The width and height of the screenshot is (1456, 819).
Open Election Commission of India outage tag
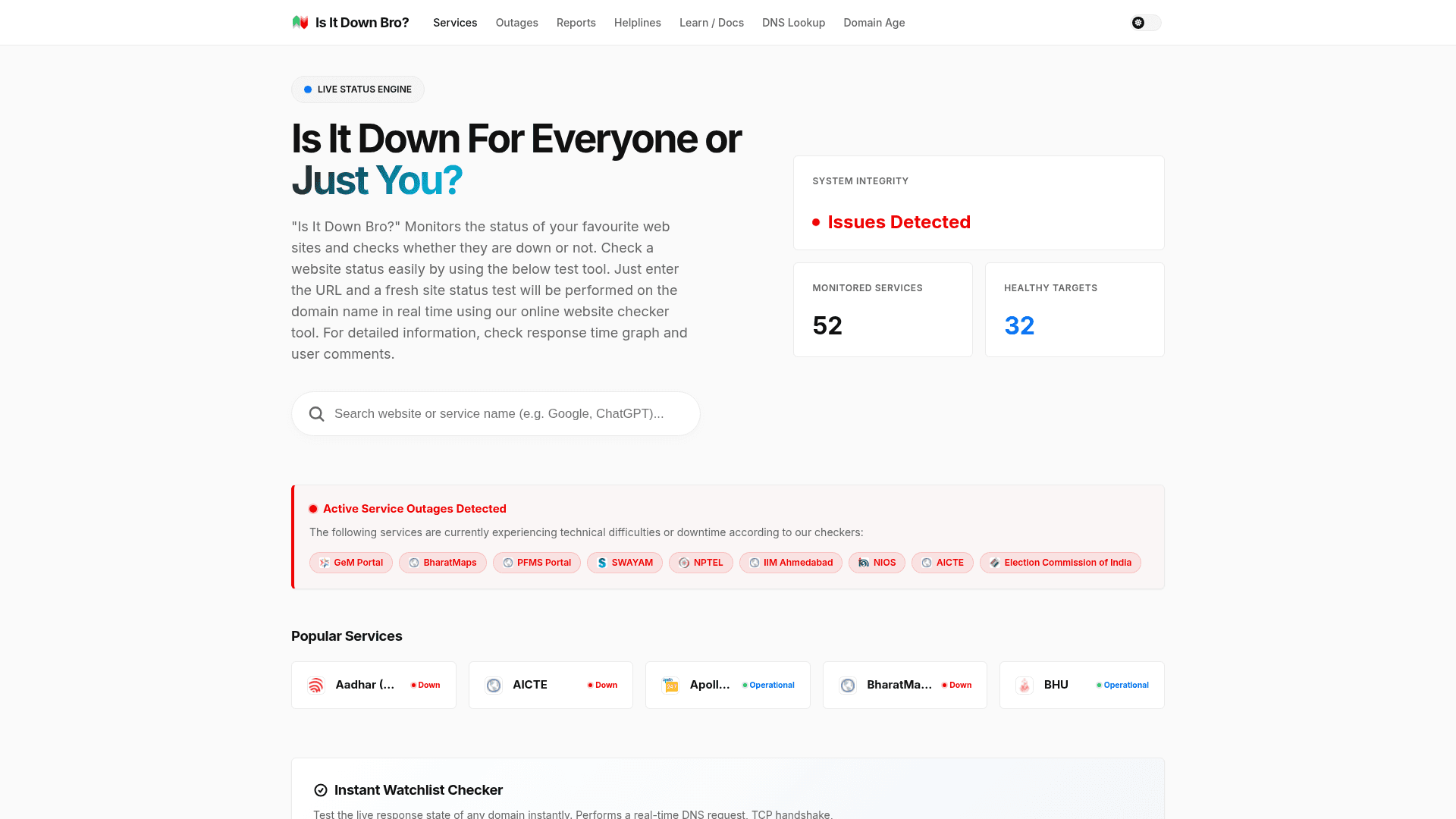[1060, 563]
